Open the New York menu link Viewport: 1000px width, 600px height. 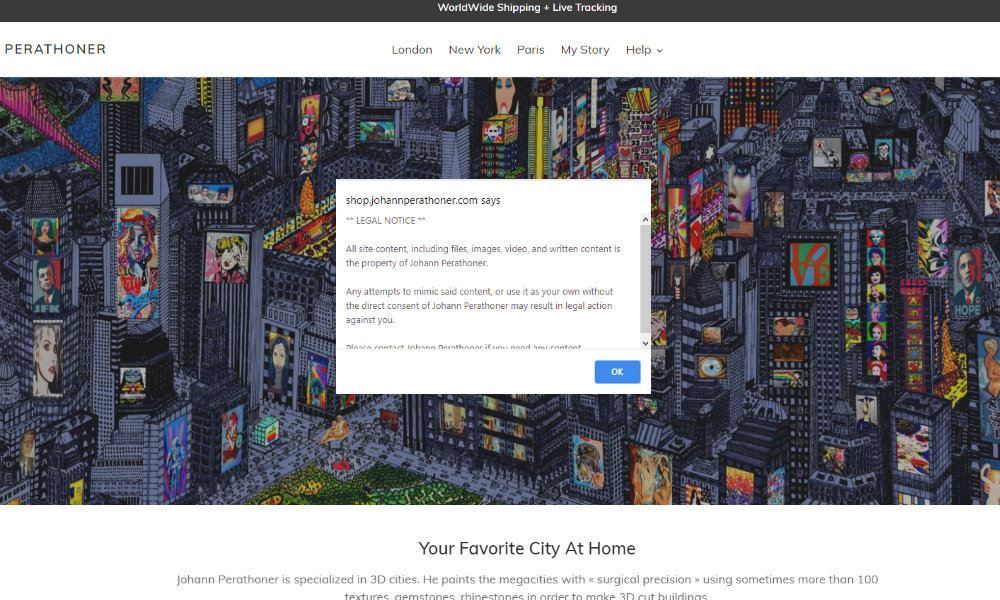474,50
